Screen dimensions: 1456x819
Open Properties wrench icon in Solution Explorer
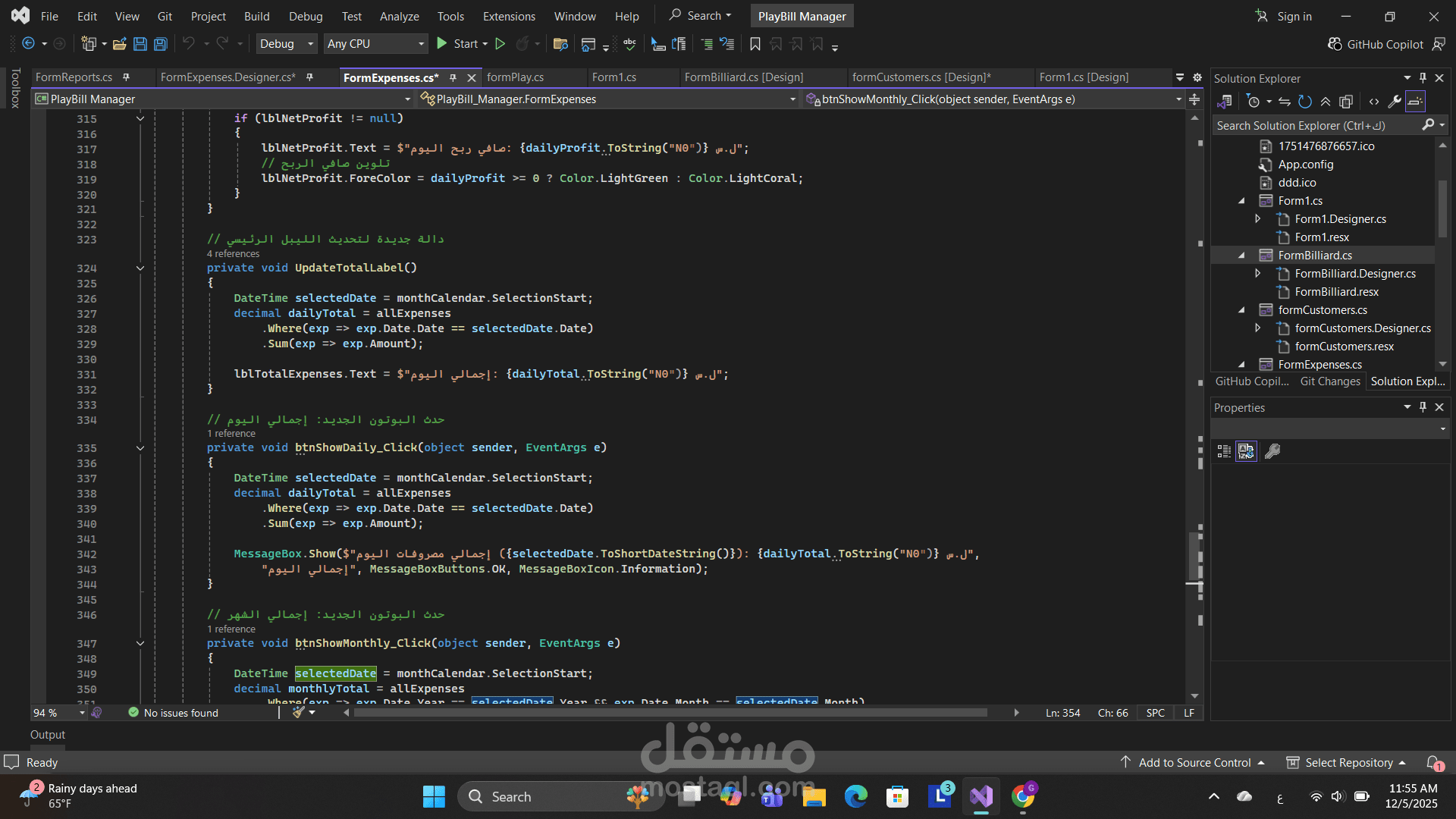pyautogui.click(x=1394, y=102)
